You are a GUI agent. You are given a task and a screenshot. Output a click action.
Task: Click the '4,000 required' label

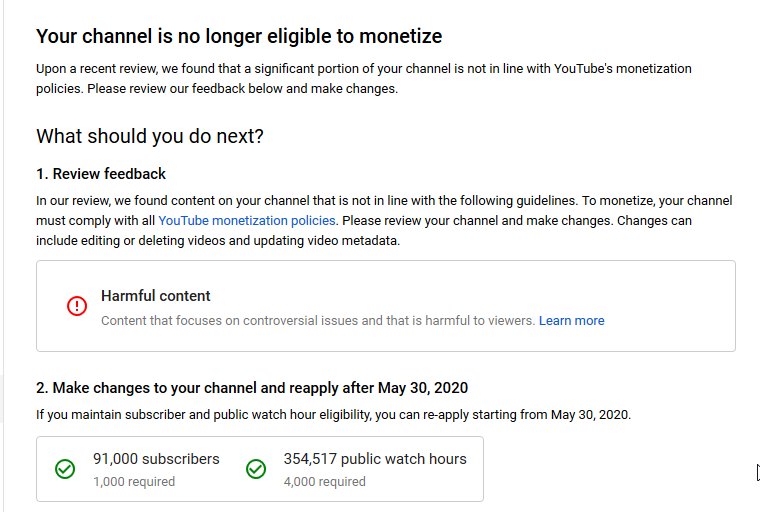tap(325, 481)
